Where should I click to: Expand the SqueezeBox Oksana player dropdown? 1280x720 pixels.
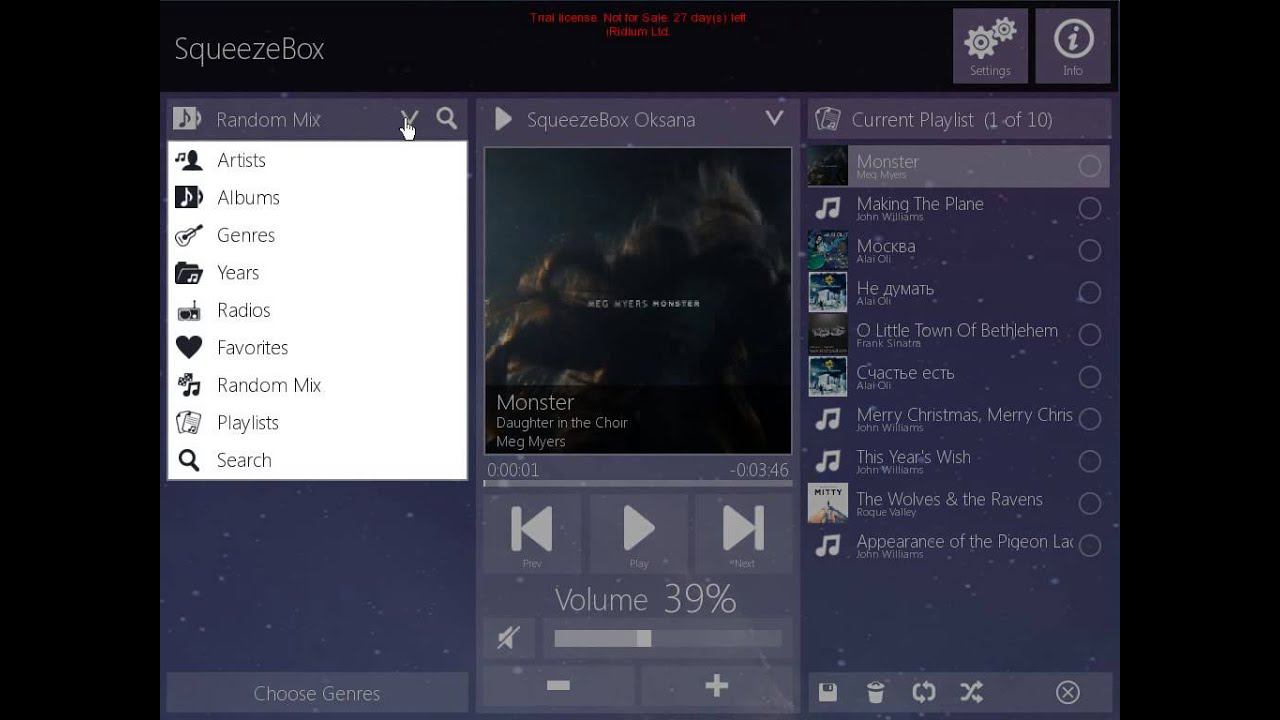[774, 118]
